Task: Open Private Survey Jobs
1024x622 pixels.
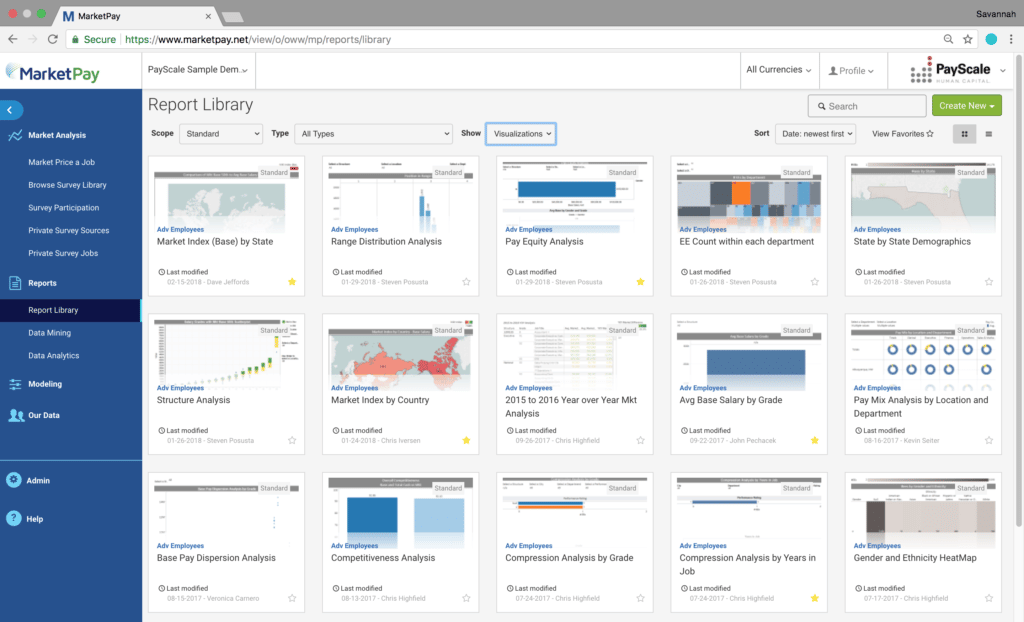Action: click(63, 254)
